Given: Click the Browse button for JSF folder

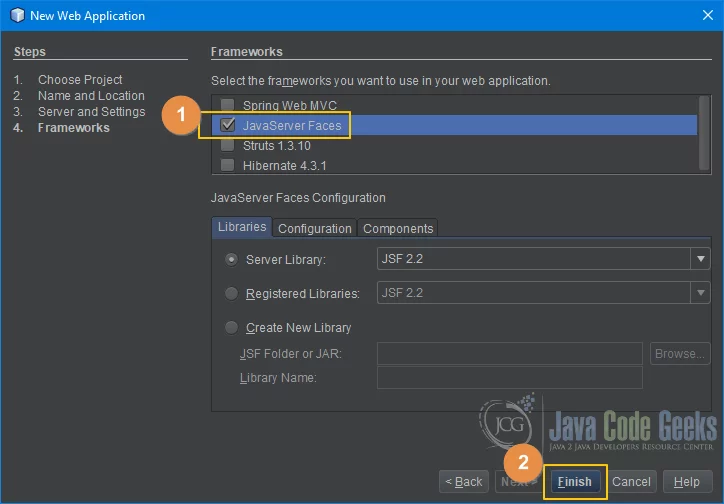Looking at the screenshot, I should tap(680, 354).
